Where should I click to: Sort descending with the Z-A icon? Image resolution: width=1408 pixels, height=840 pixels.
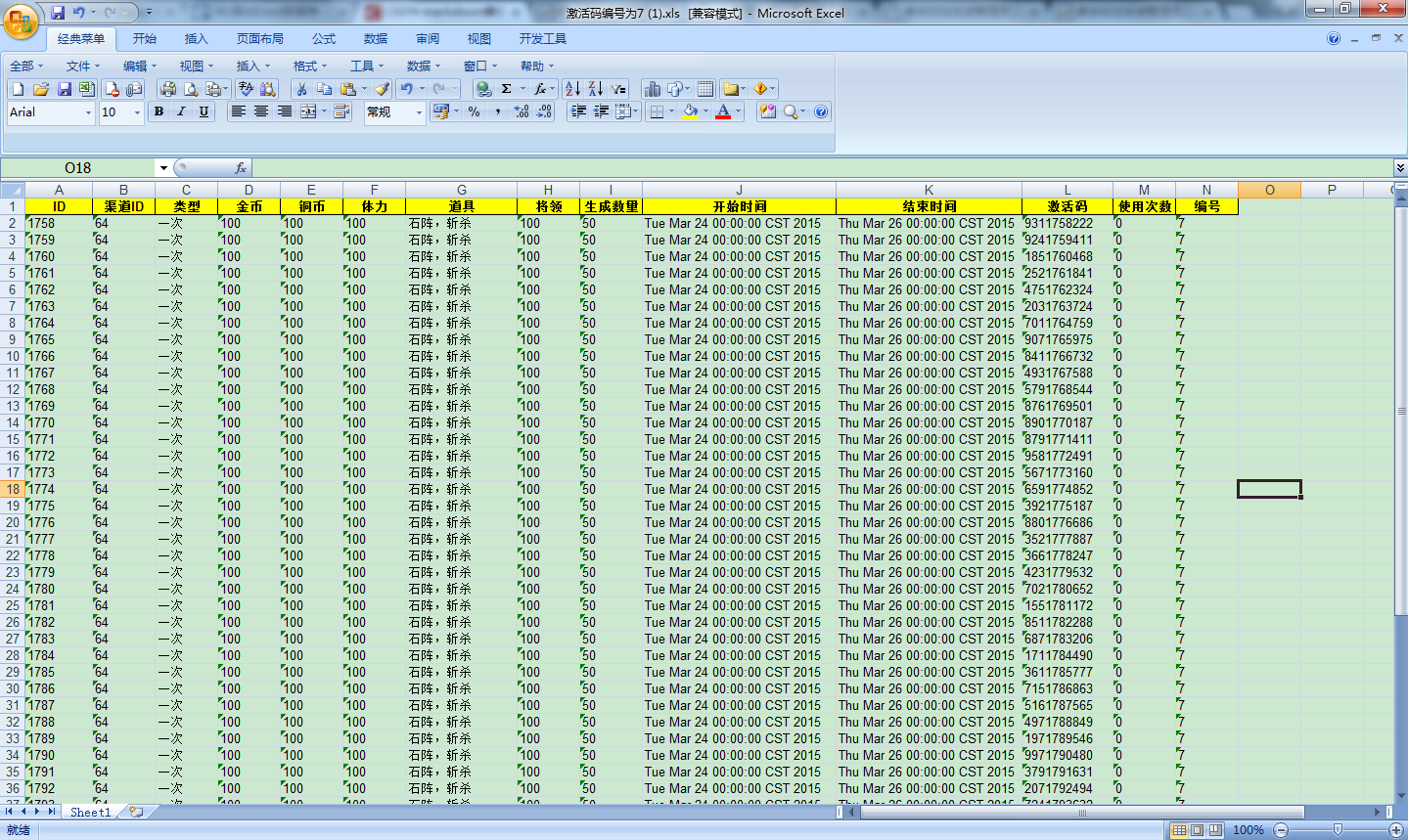595,89
